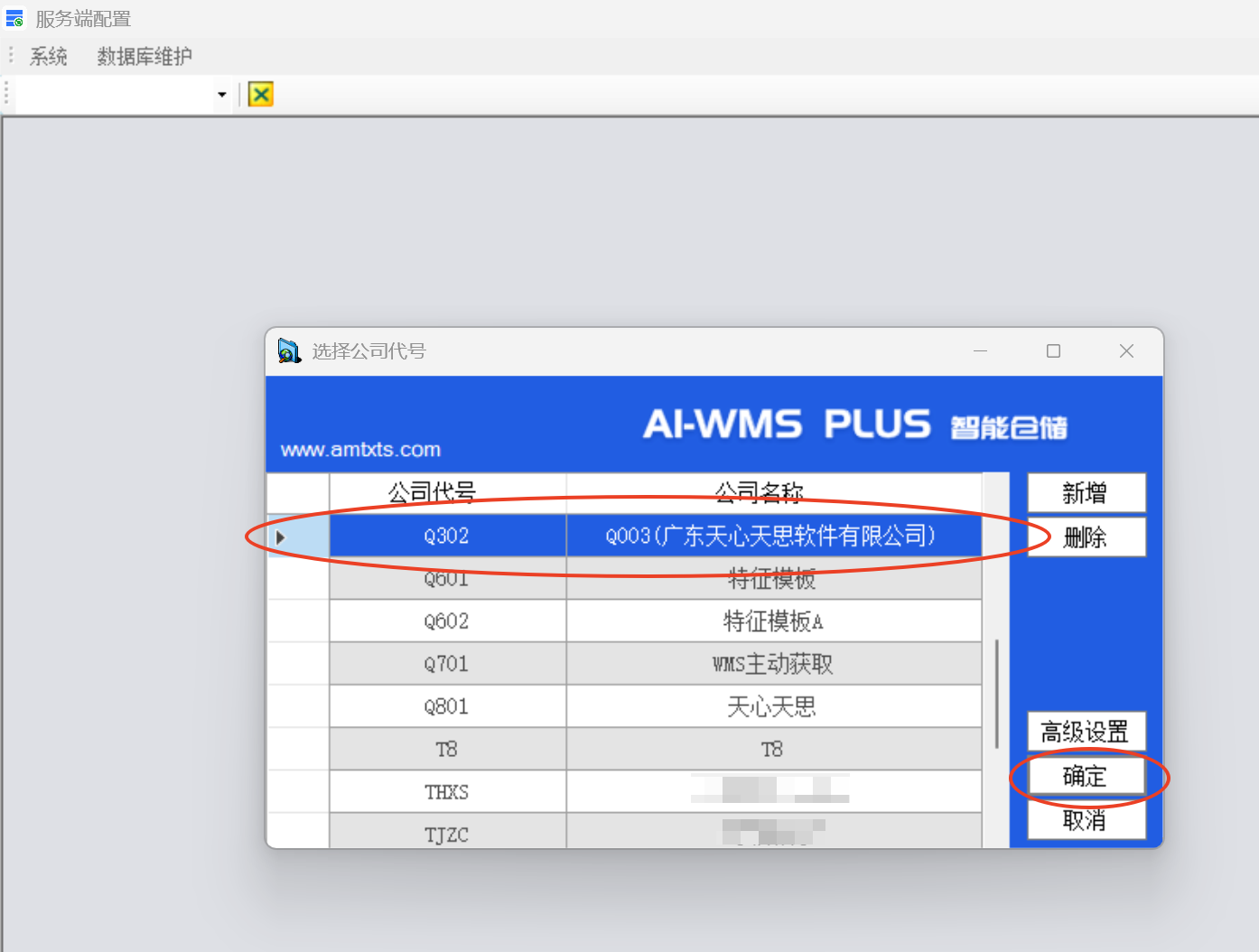The width and height of the screenshot is (1259, 952).
Task: Select the Q003(广东天心天思软件有限公司) cell
Action: click(773, 536)
